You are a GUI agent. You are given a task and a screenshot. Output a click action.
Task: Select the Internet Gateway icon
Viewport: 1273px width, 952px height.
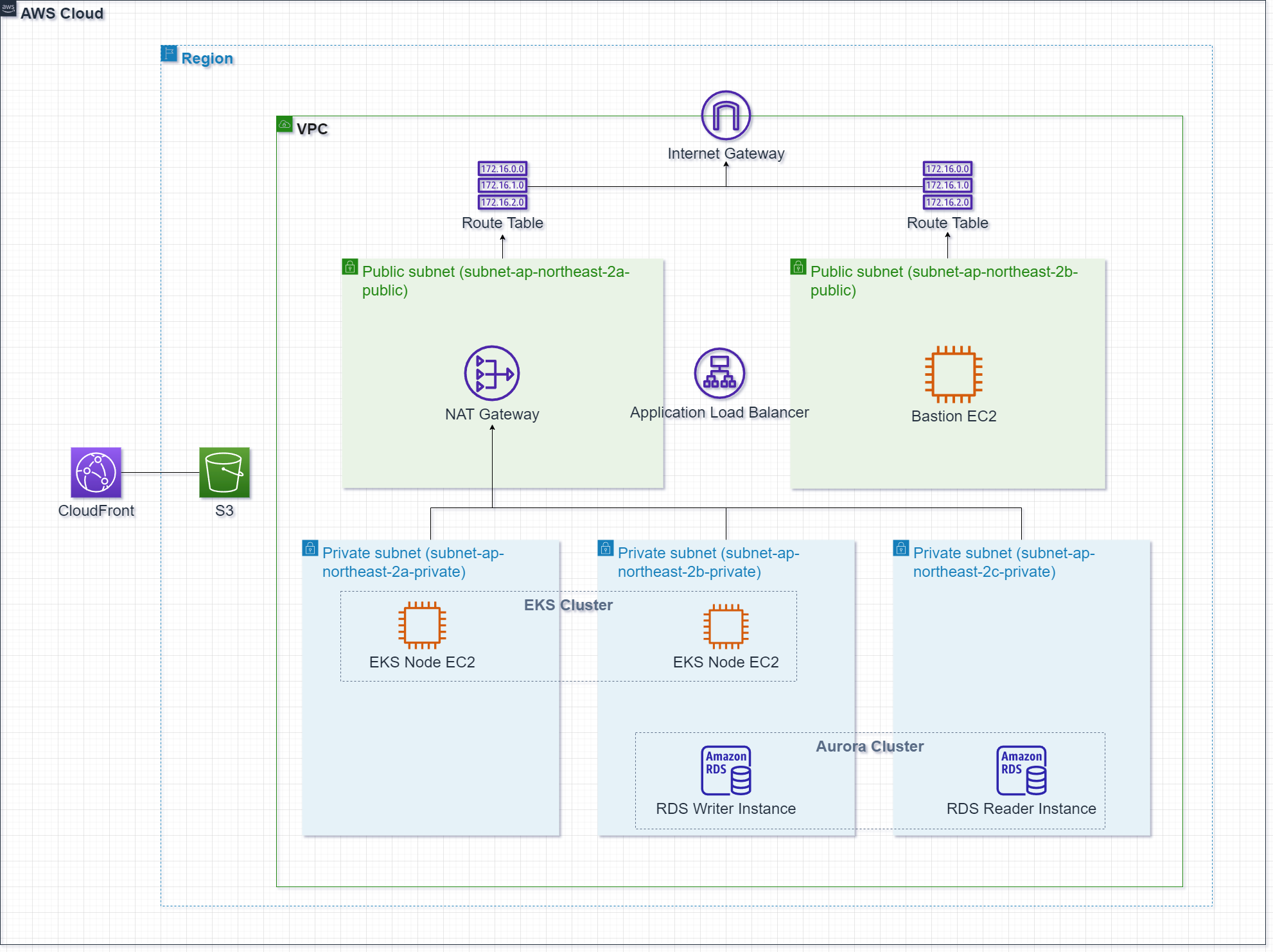(x=726, y=116)
